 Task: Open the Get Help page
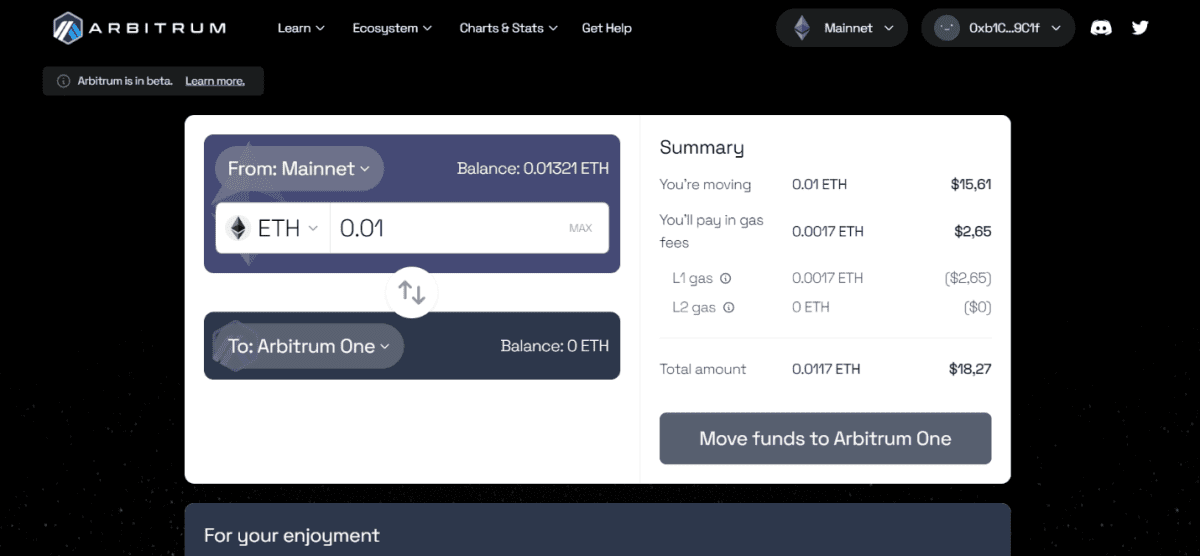(607, 28)
